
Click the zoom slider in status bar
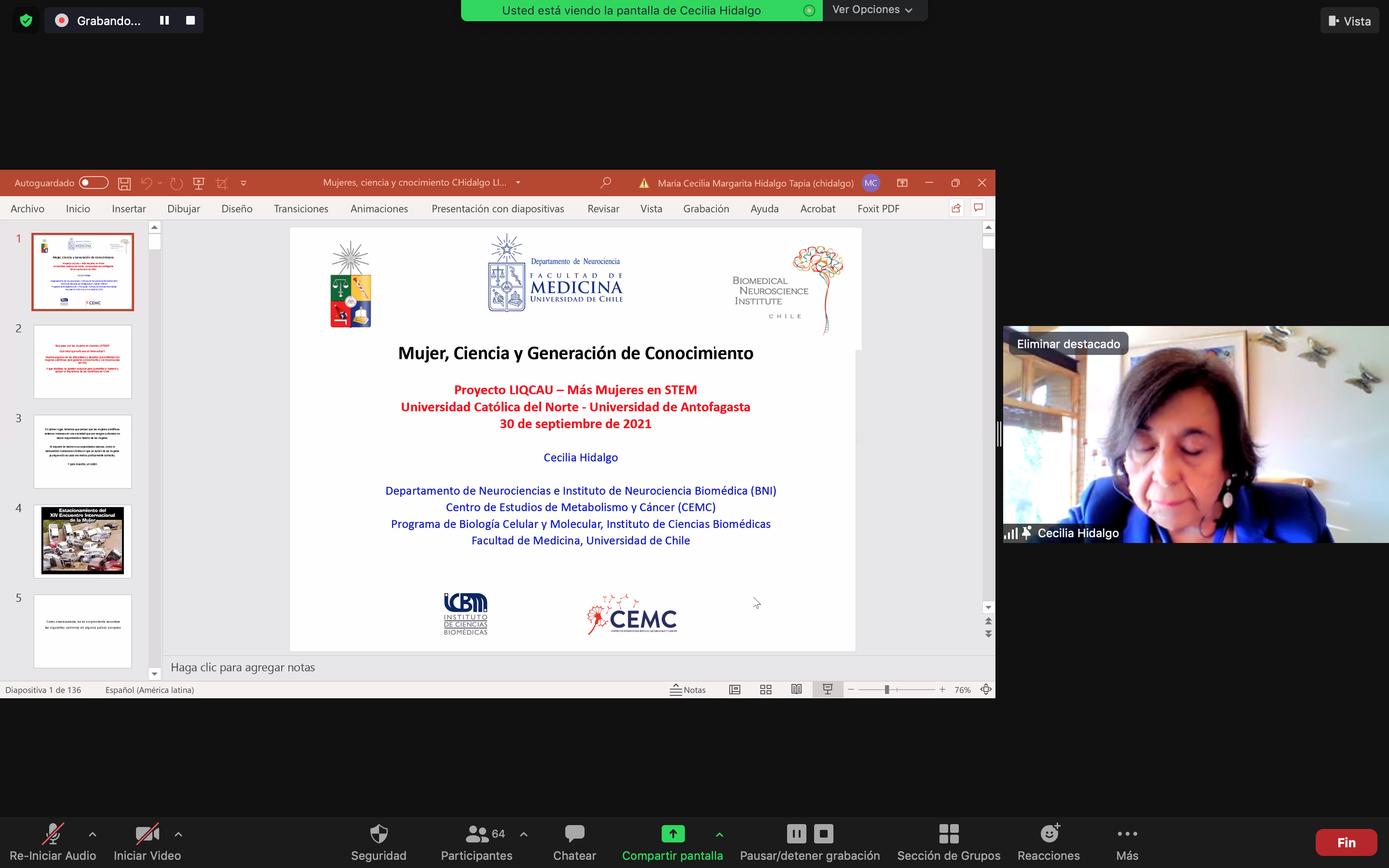tap(887, 690)
